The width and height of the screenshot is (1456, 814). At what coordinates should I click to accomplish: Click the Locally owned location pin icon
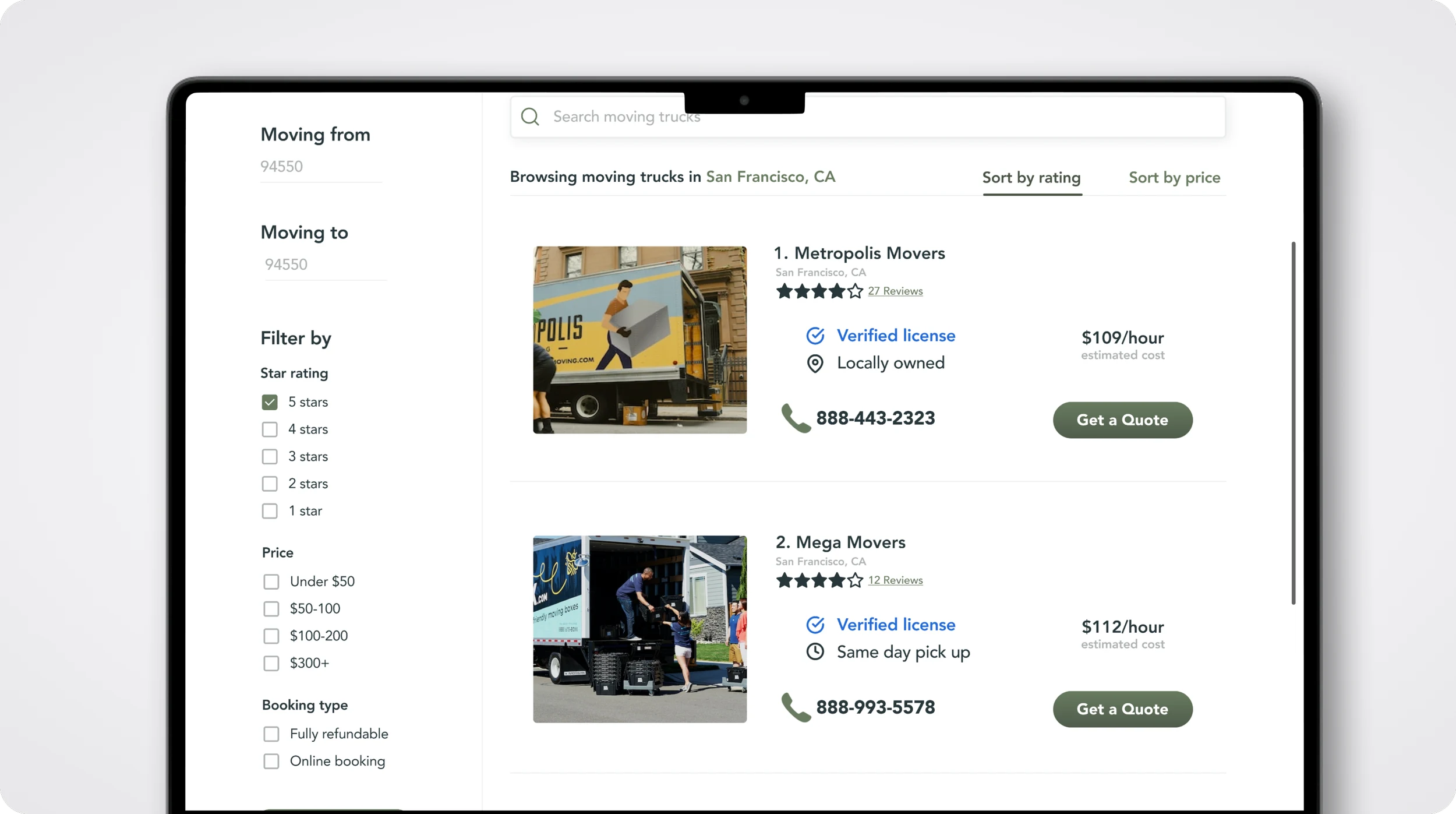(x=815, y=364)
